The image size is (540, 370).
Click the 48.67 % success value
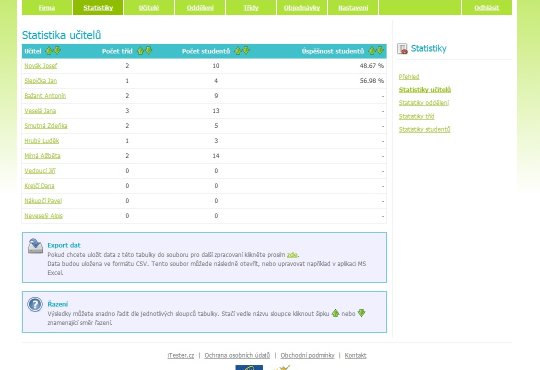372,65
